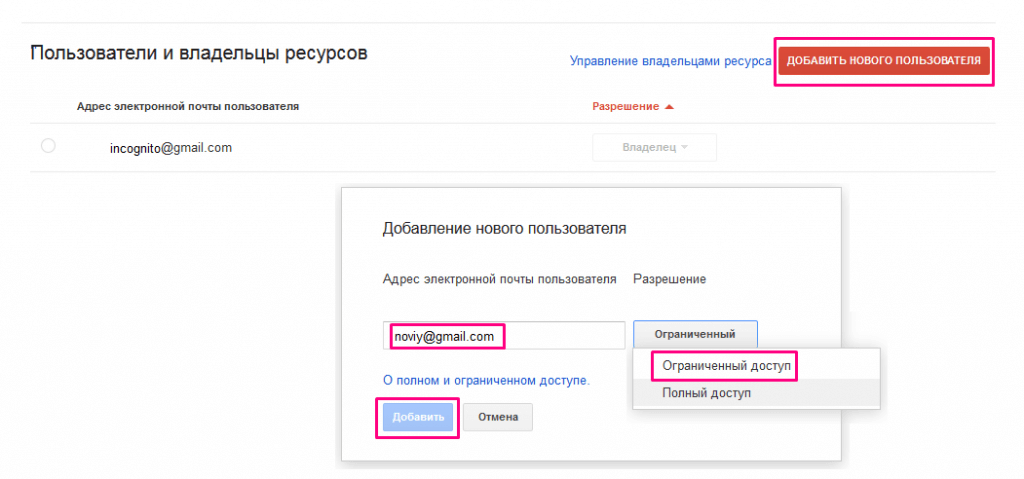Sort by the Разрешение column header
Screen dimensions: 1024x479
pos(626,106)
